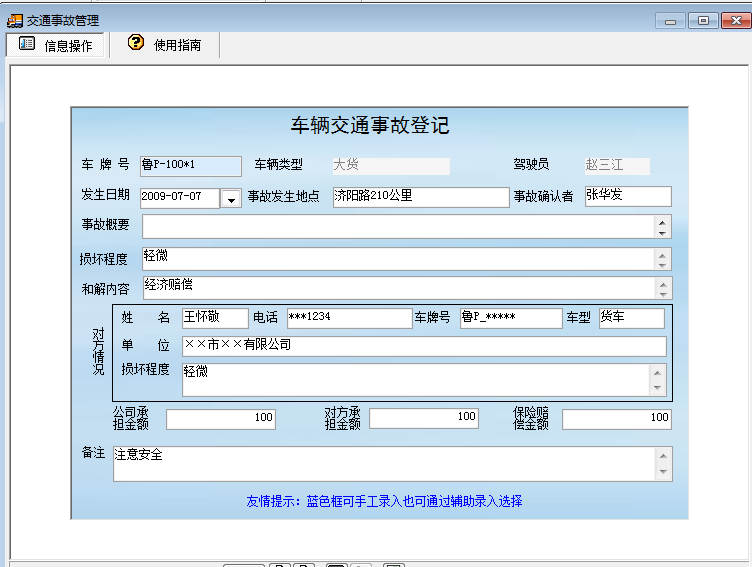752x567 pixels.
Task: Click the 备注 scroll up arrow
Action: point(663,456)
